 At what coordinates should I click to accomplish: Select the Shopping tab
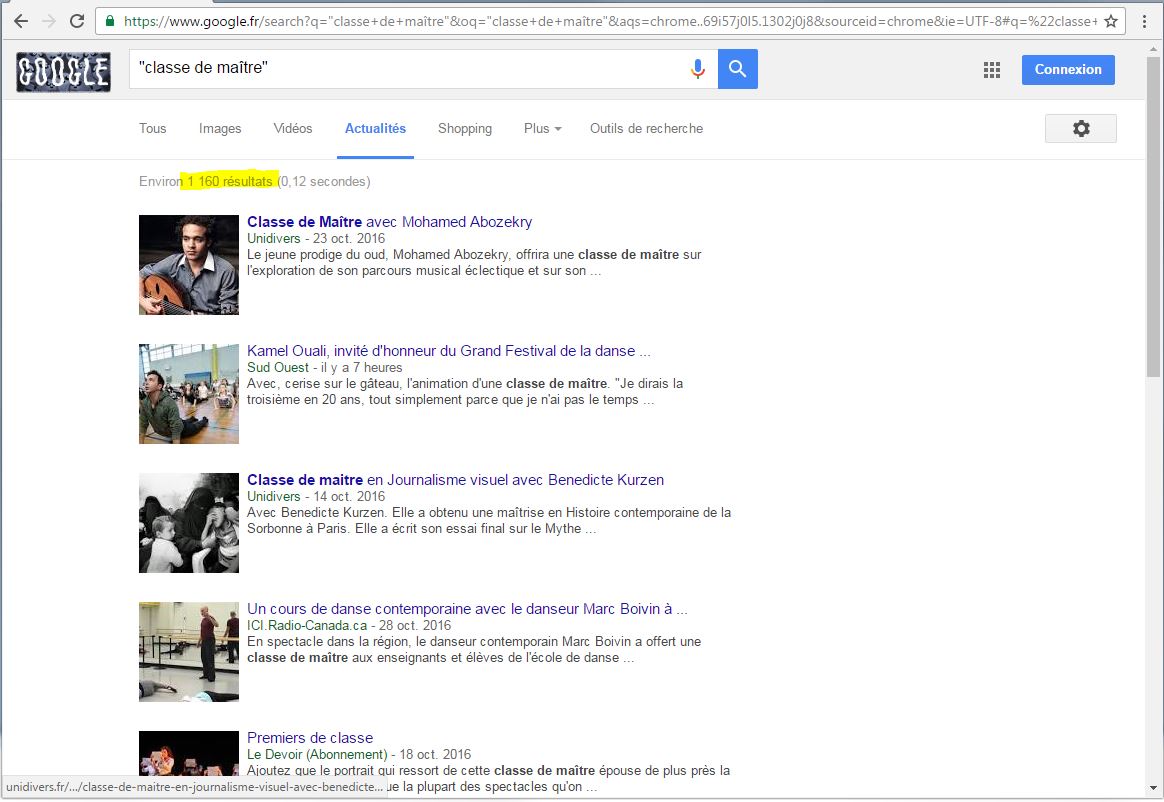tap(465, 129)
